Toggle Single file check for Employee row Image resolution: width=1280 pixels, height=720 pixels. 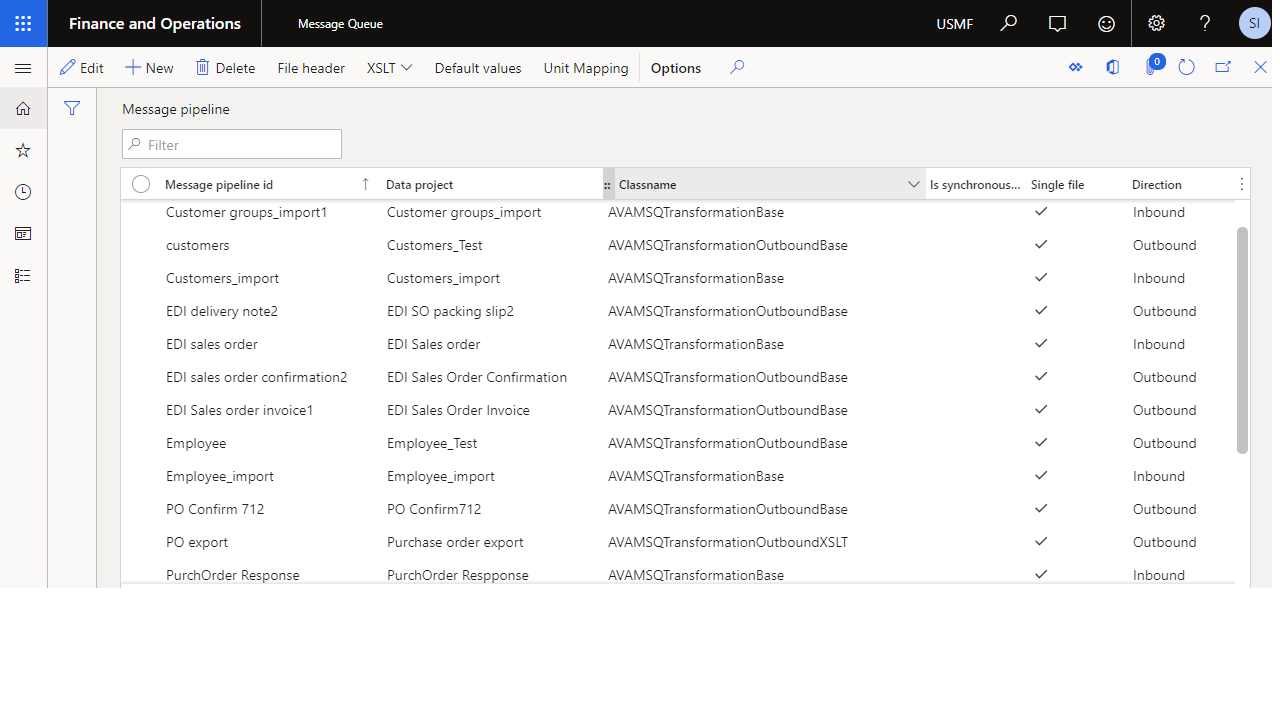click(1041, 442)
